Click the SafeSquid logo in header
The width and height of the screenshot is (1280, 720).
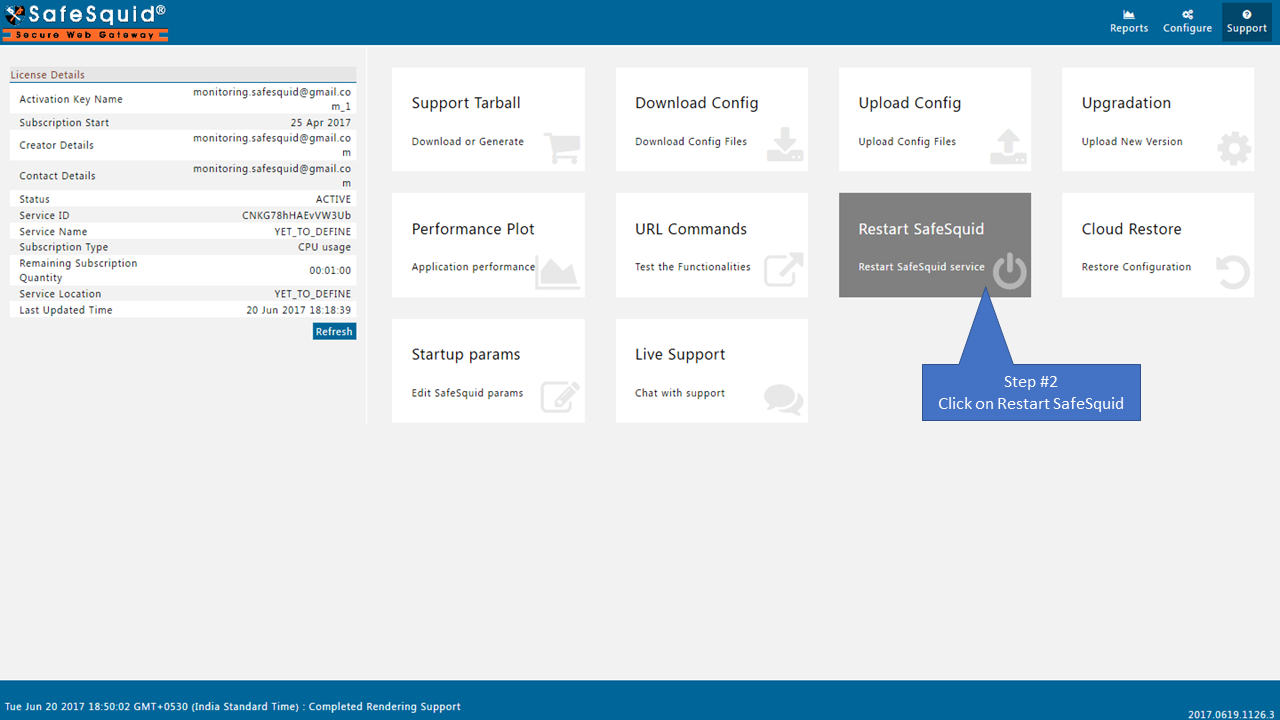85,21
